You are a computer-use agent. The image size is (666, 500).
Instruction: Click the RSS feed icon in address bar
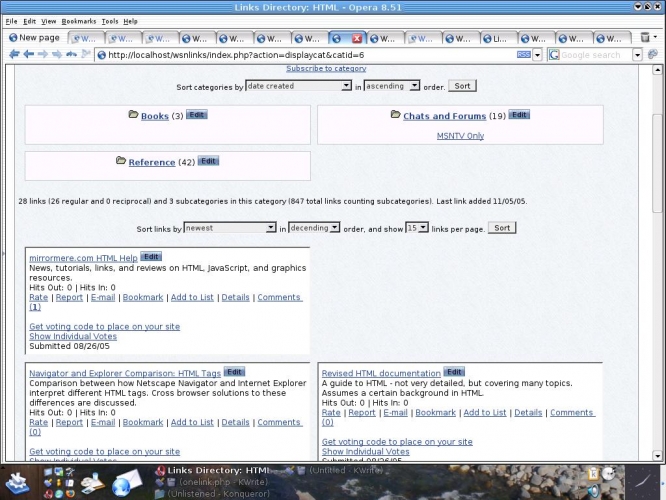click(x=524, y=55)
